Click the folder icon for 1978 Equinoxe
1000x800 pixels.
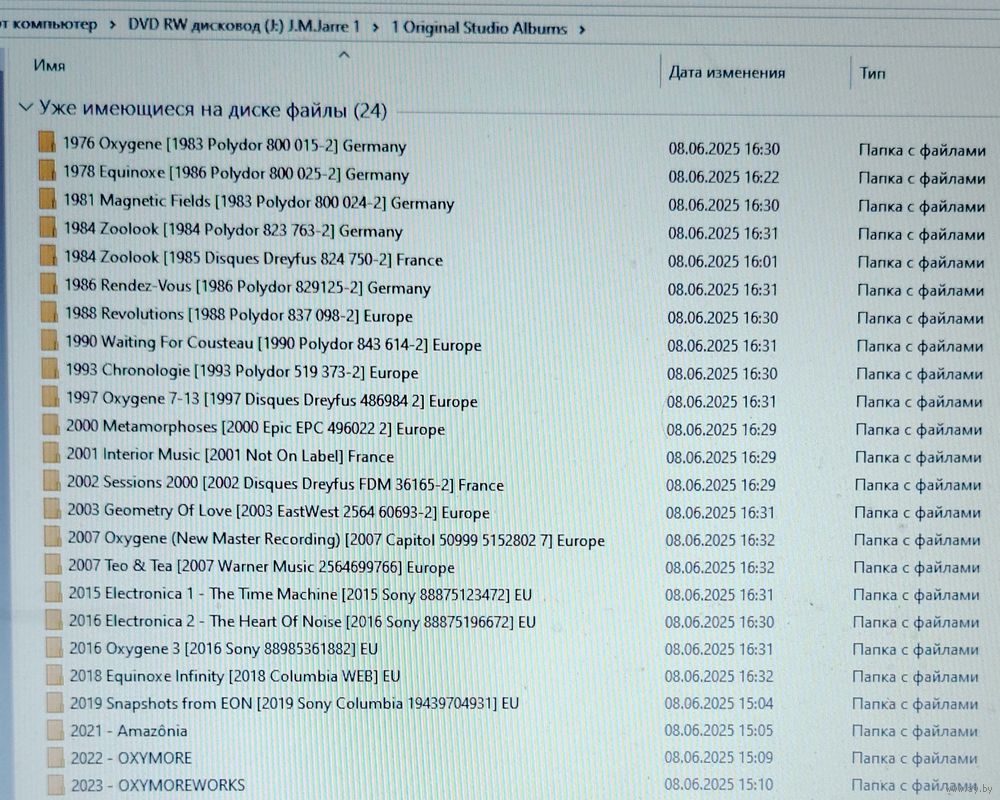47,170
